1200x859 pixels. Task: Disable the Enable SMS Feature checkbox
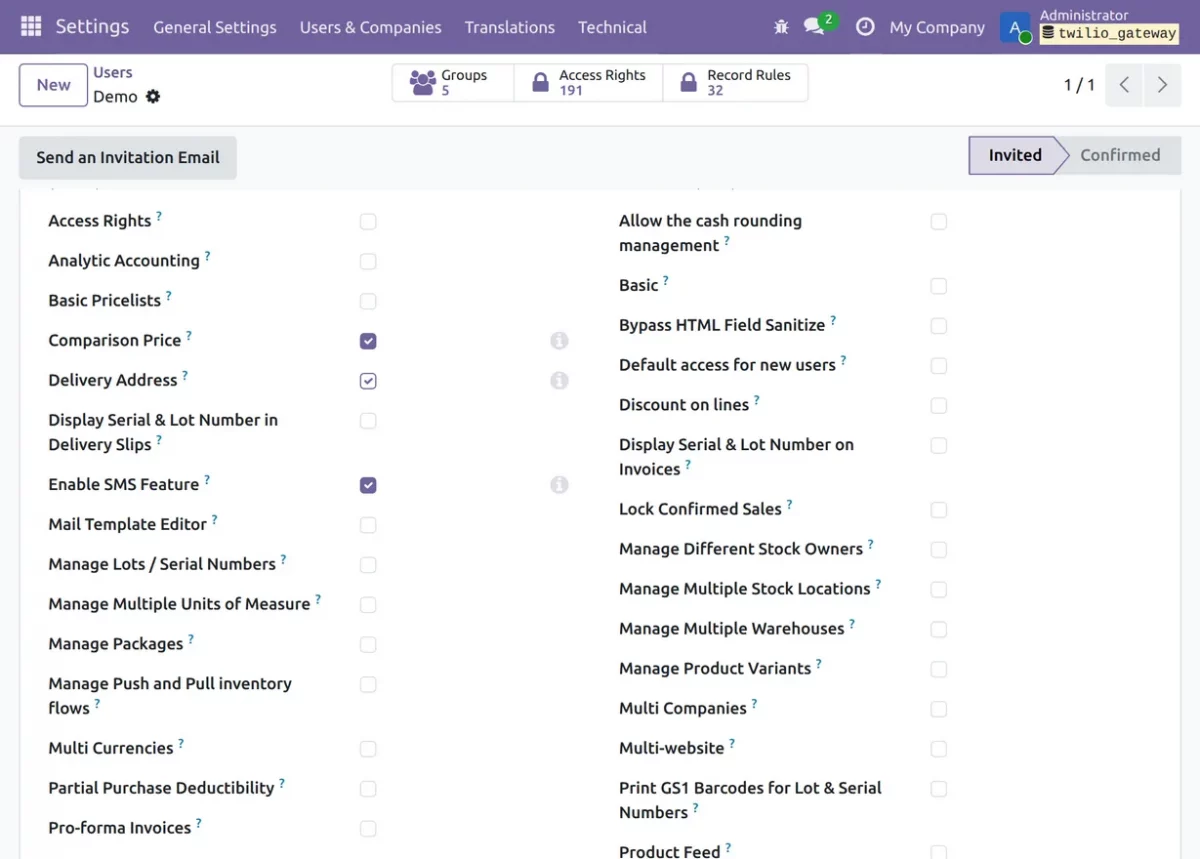coord(368,485)
